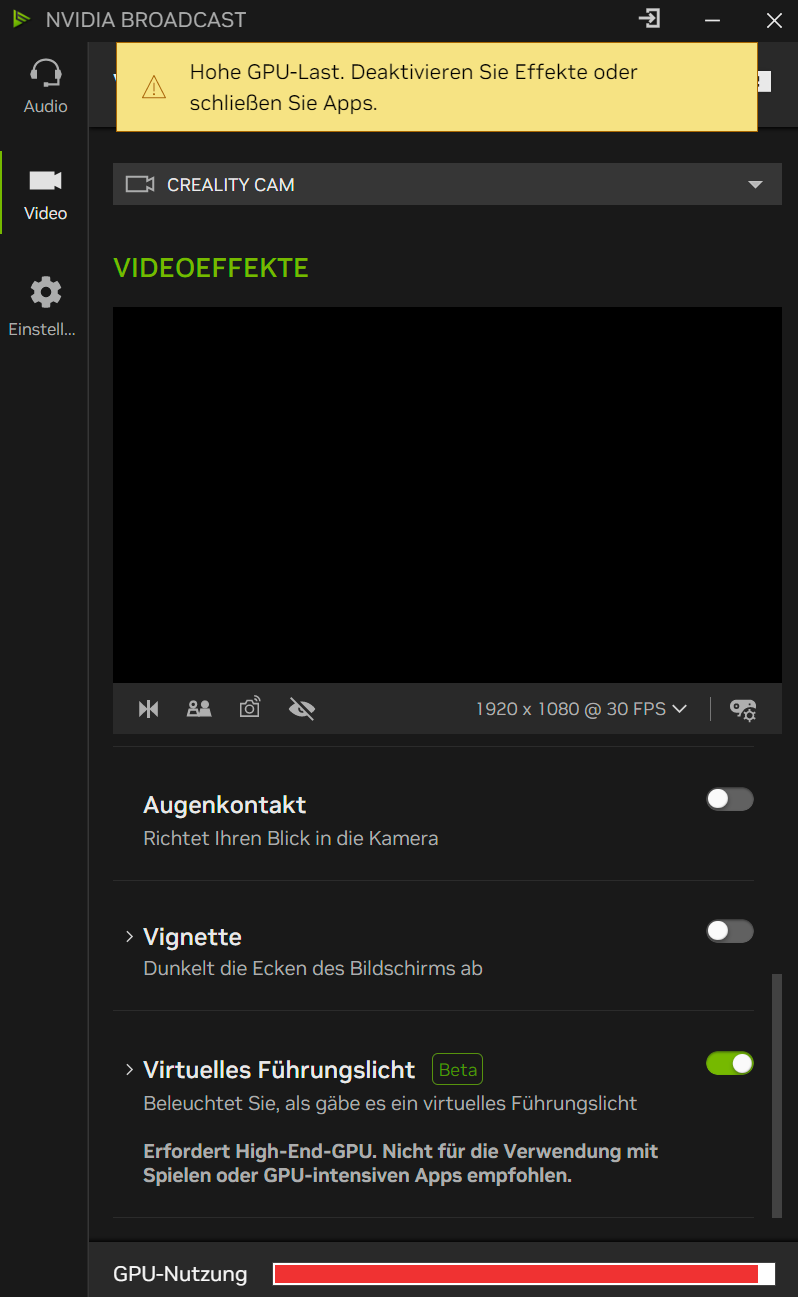Click the camera icon beside CREALITY CAM

(x=140, y=184)
